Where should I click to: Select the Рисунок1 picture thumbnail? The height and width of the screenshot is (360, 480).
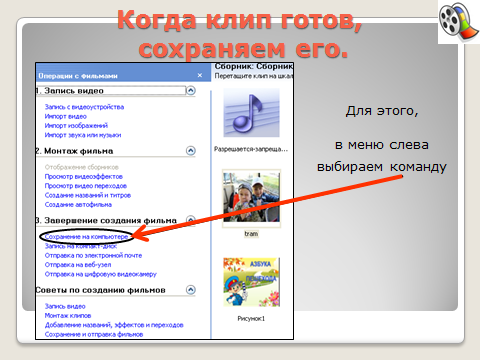pyautogui.click(x=251, y=282)
